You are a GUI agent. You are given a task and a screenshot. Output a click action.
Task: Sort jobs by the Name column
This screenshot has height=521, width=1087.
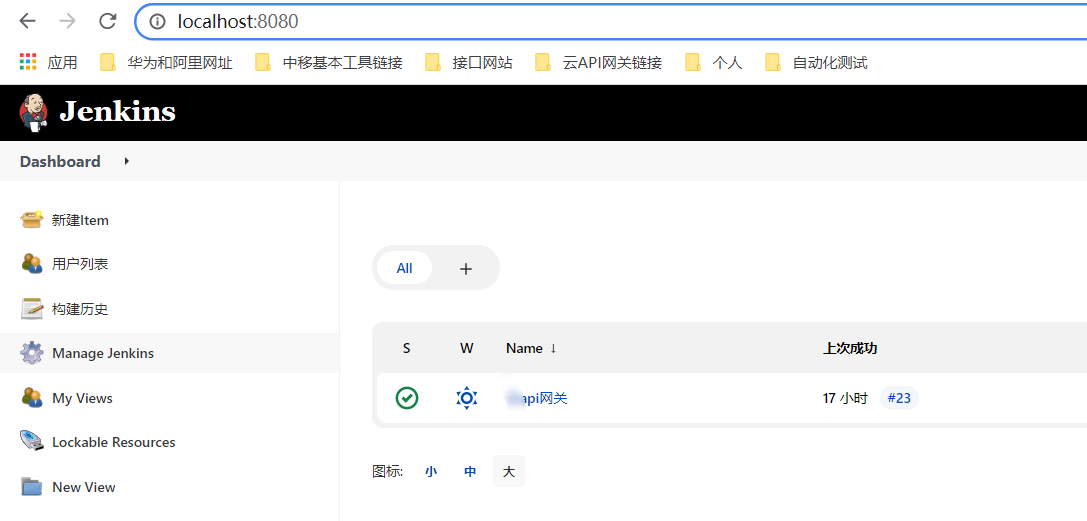coord(531,348)
